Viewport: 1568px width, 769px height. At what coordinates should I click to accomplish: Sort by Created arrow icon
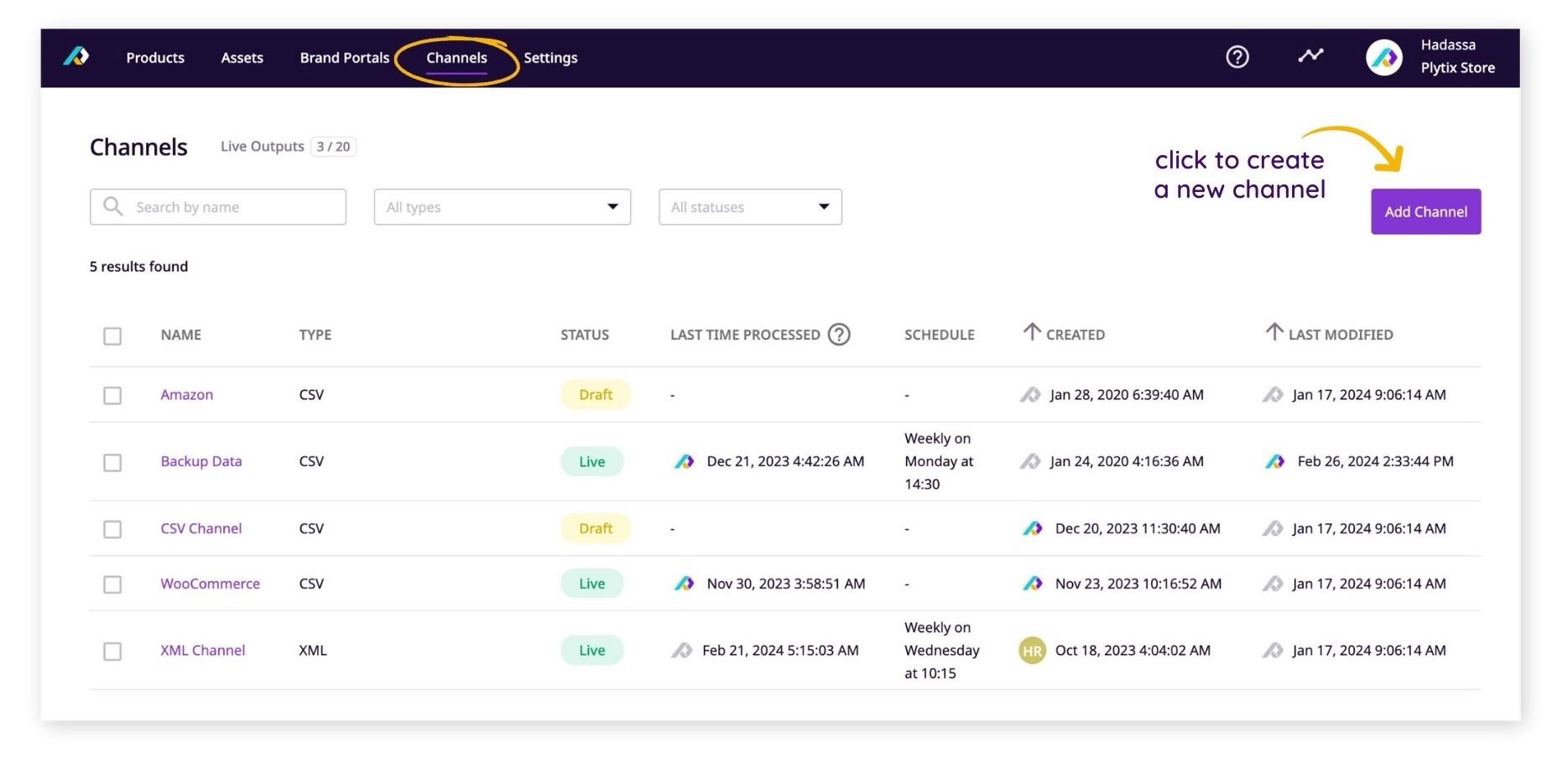(1031, 333)
